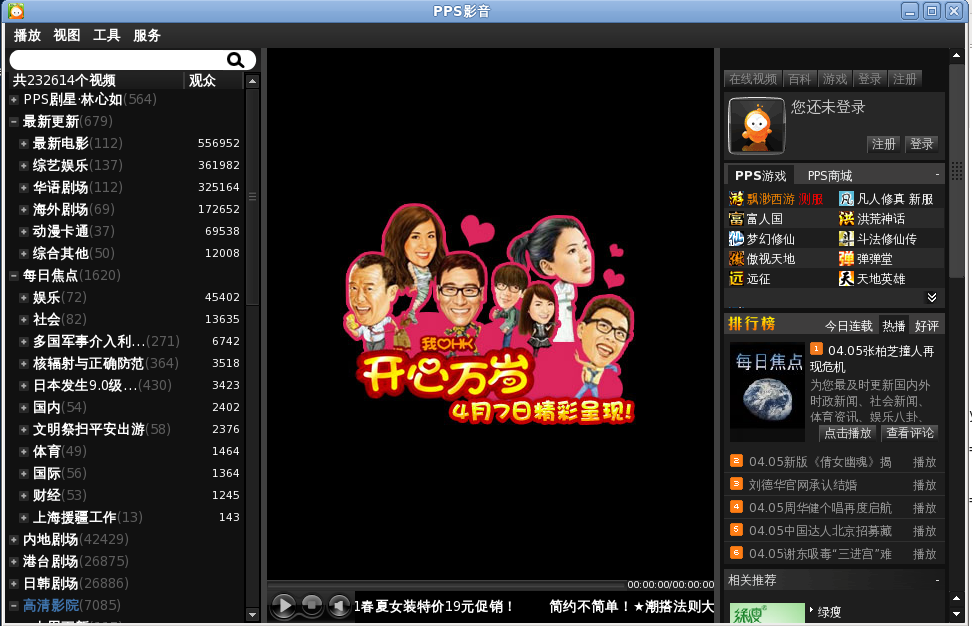Select the 今日连载 ranking tab
The image size is (972, 626).
point(848,326)
